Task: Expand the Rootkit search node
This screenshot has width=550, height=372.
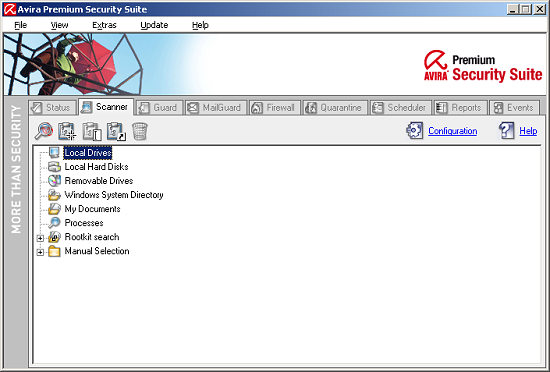Action: point(40,238)
